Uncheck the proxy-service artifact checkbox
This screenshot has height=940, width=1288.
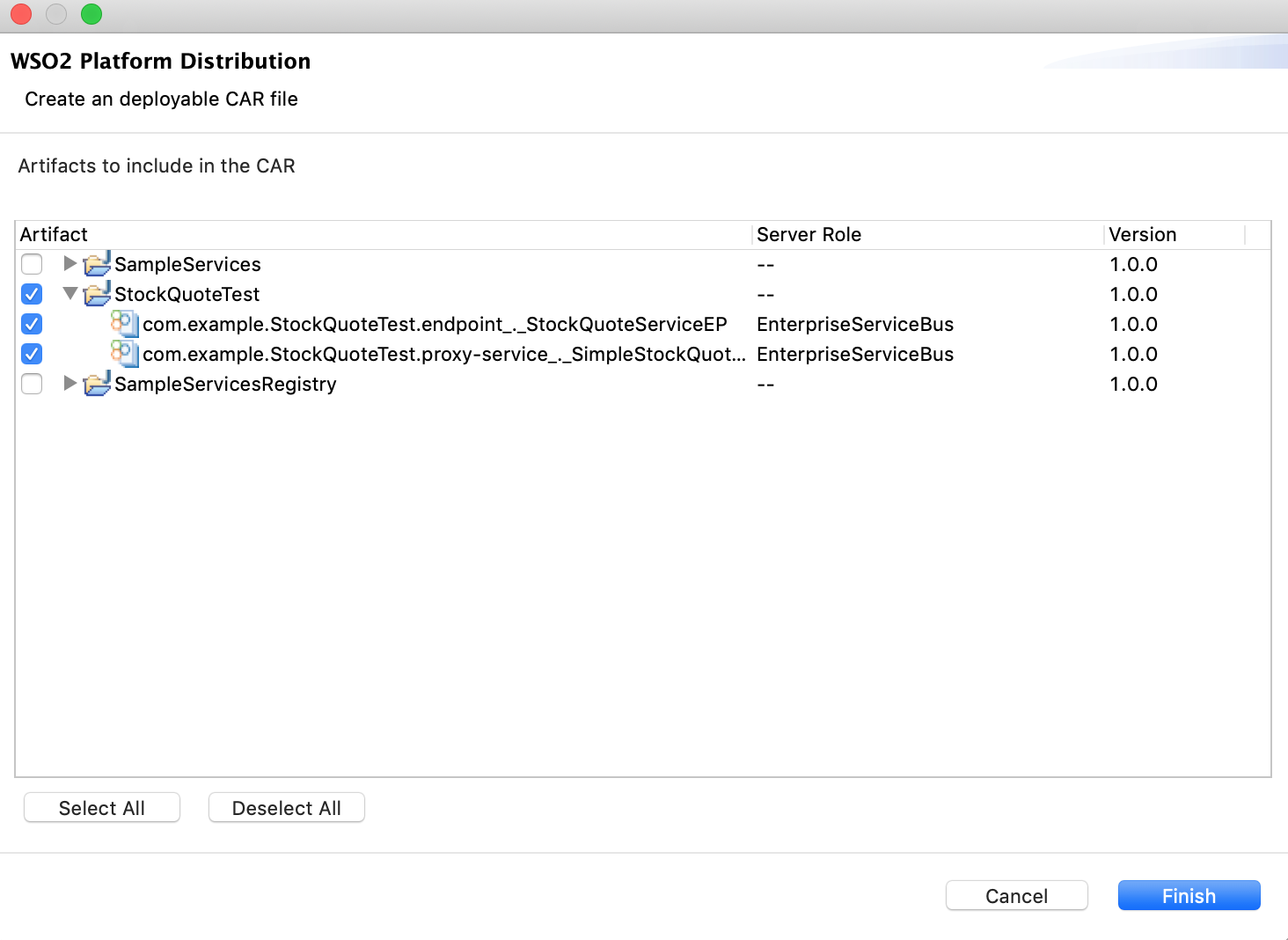(x=32, y=354)
